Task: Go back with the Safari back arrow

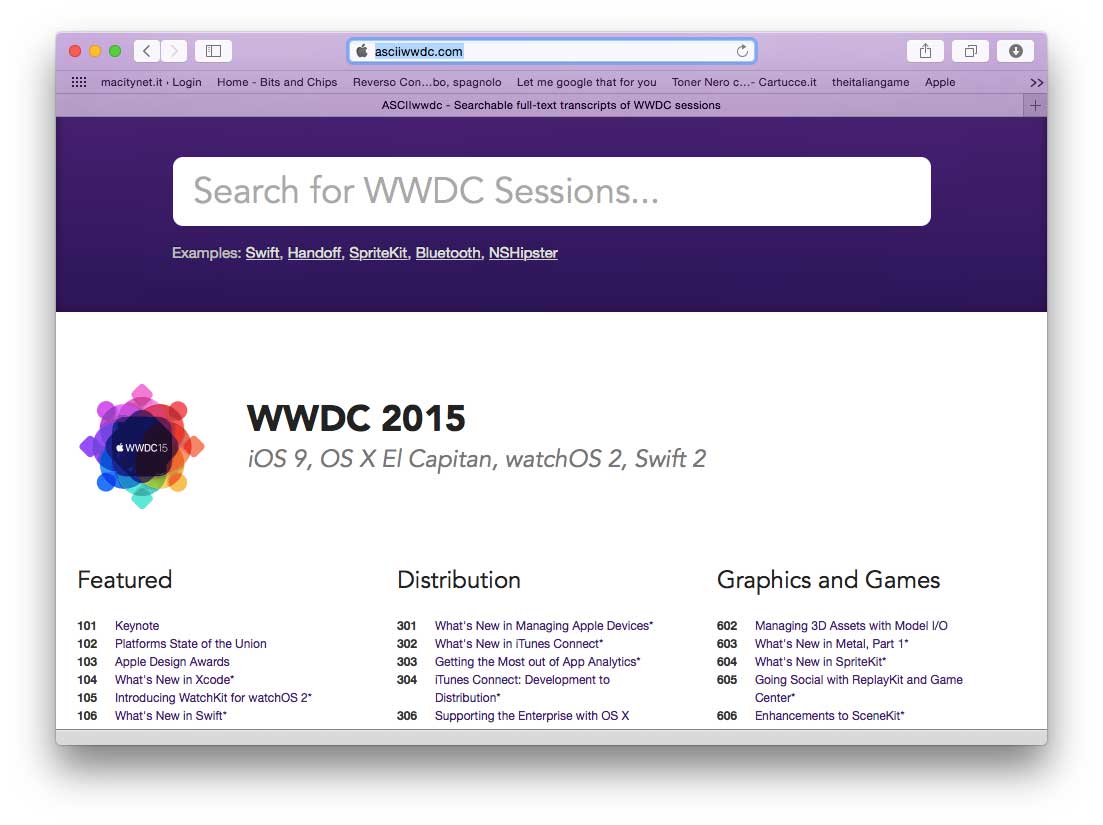Action: pos(146,51)
